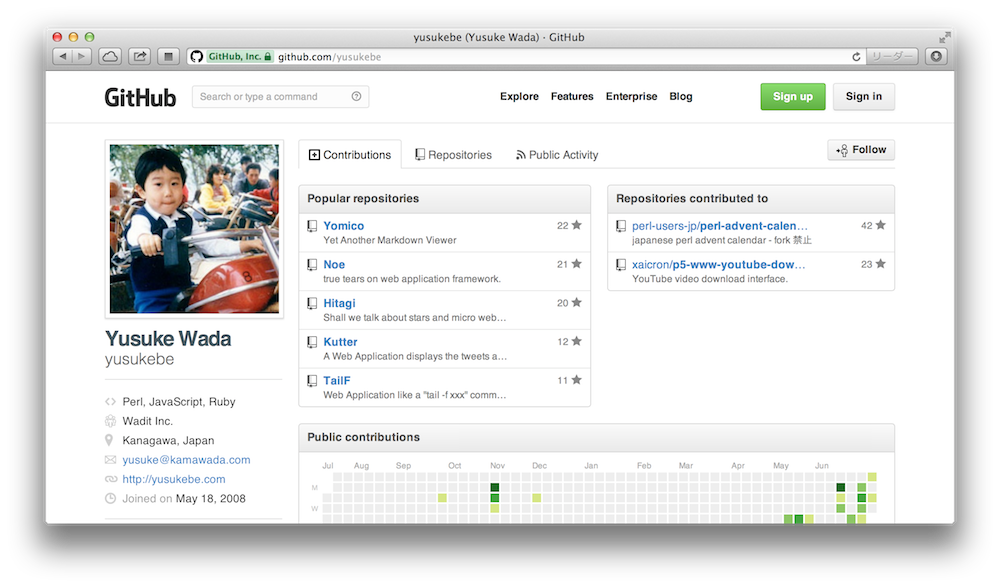Open the iCloud tabs button

coord(110,56)
